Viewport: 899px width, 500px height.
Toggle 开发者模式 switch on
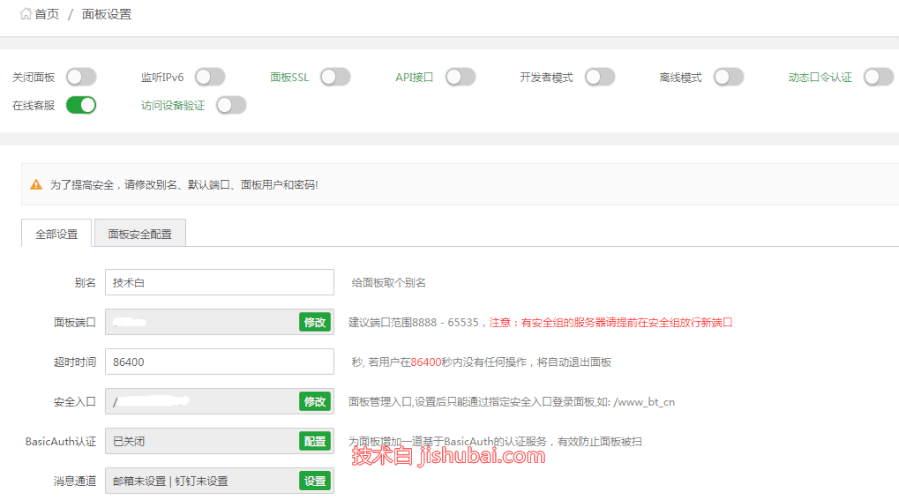(x=600, y=77)
